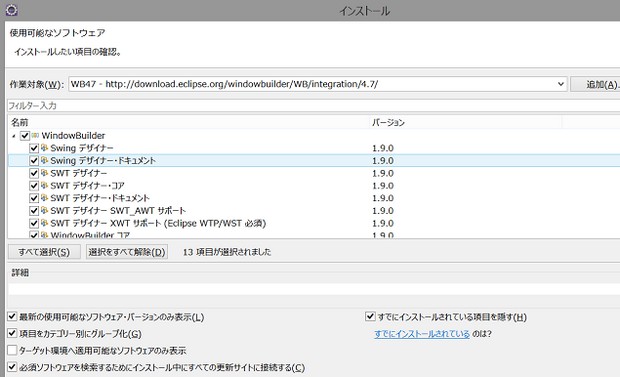The height and width of the screenshot is (377, 620).
Task: Click the SWT デザイナー・コア feature icon
Action: pyautogui.click(x=44, y=185)
